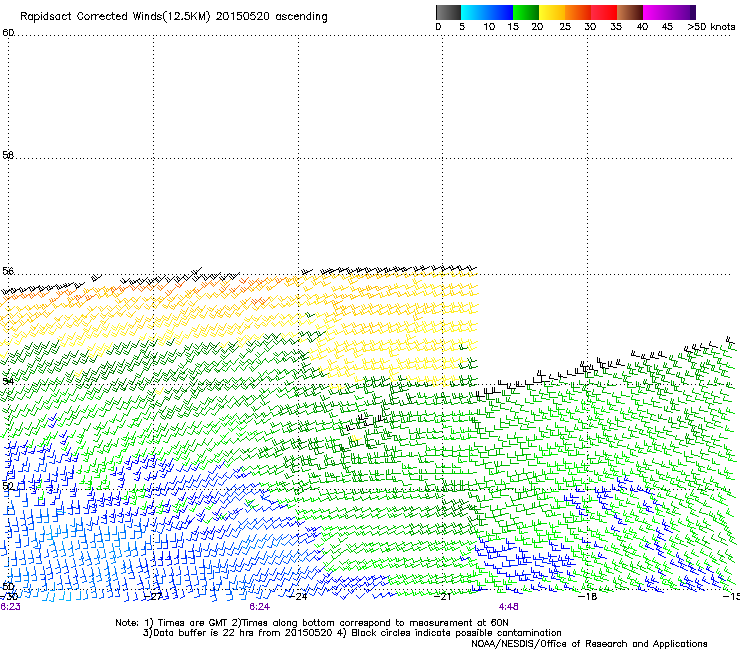Click the legend label '45'
Screen dimensions: 740x650
tap(667, 27)
